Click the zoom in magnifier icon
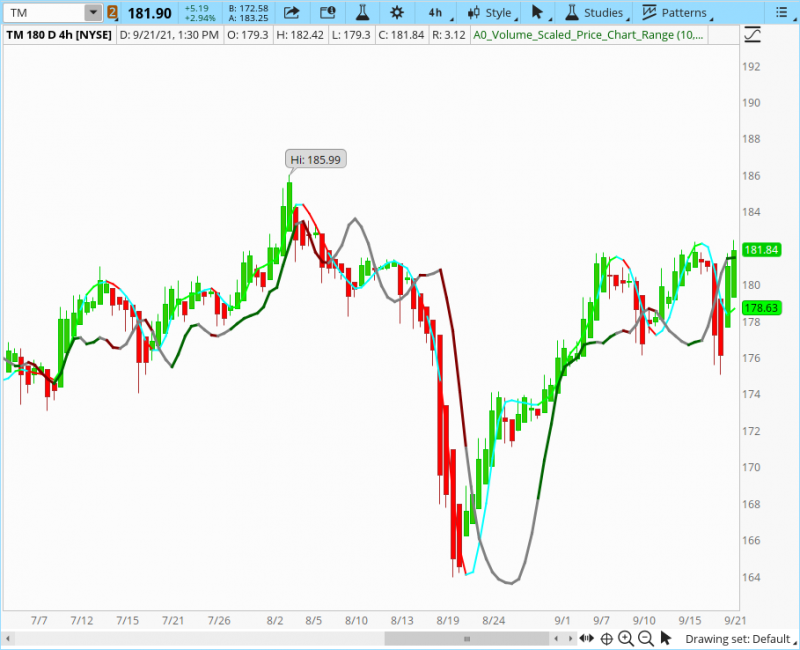 pos(625,638)
